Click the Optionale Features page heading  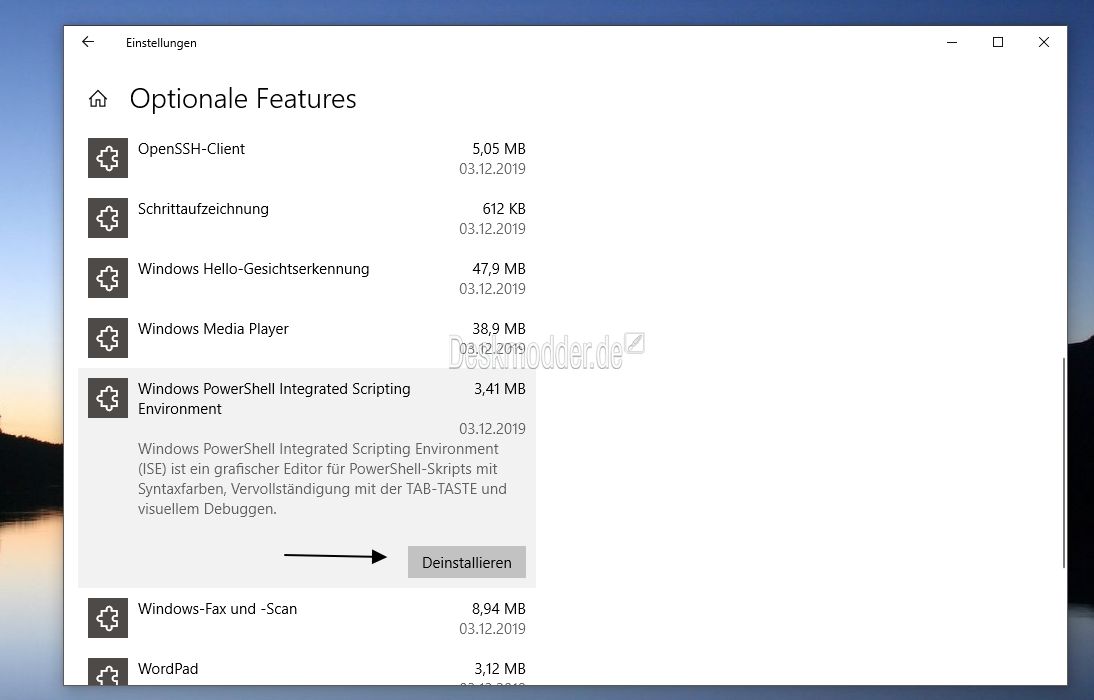coord(243,99)
